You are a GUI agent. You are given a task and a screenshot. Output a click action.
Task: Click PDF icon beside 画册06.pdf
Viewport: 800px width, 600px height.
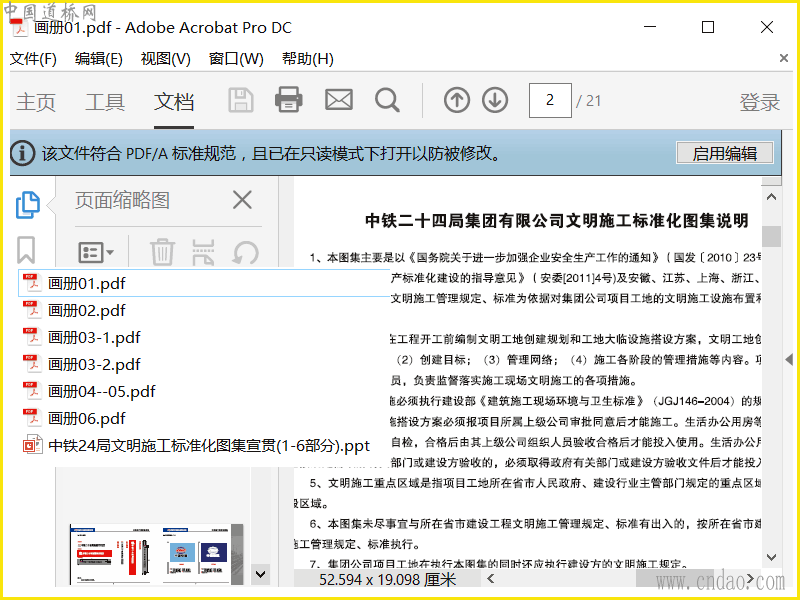[32, 418]
